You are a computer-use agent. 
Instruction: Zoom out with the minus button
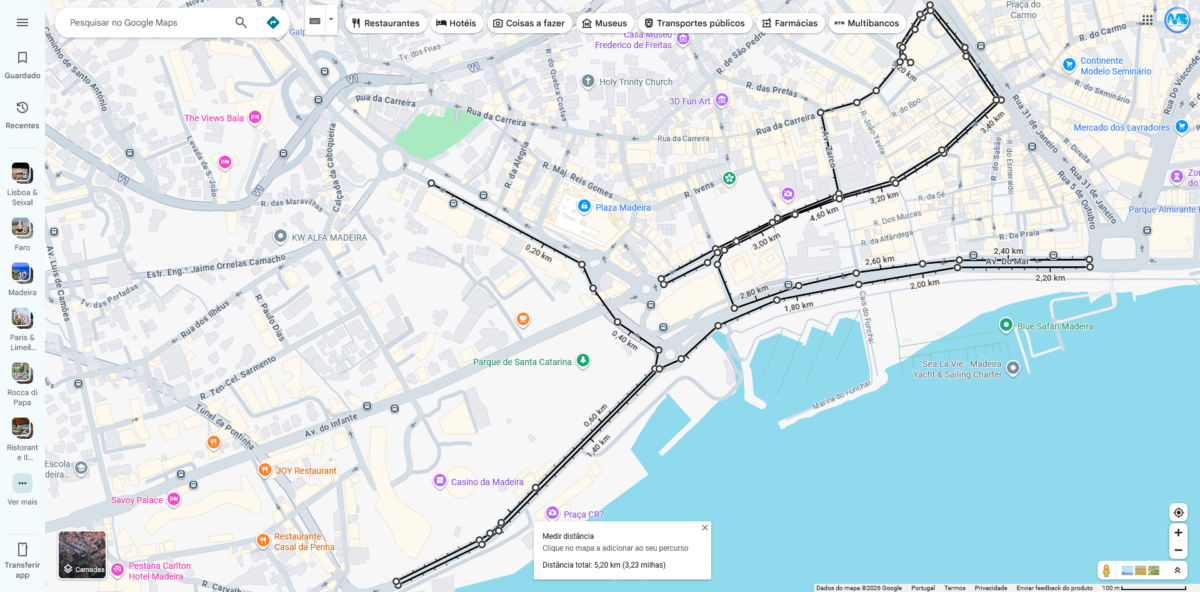(1178, 550)
